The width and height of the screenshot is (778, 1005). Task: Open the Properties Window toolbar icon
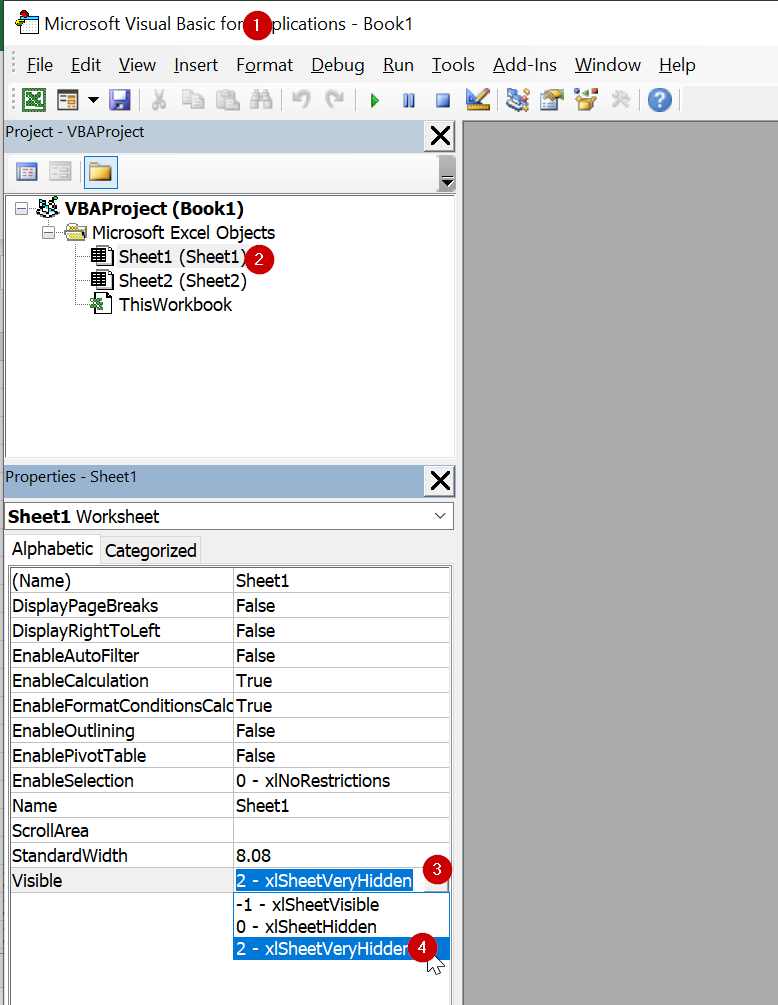[x=552, y=100]
